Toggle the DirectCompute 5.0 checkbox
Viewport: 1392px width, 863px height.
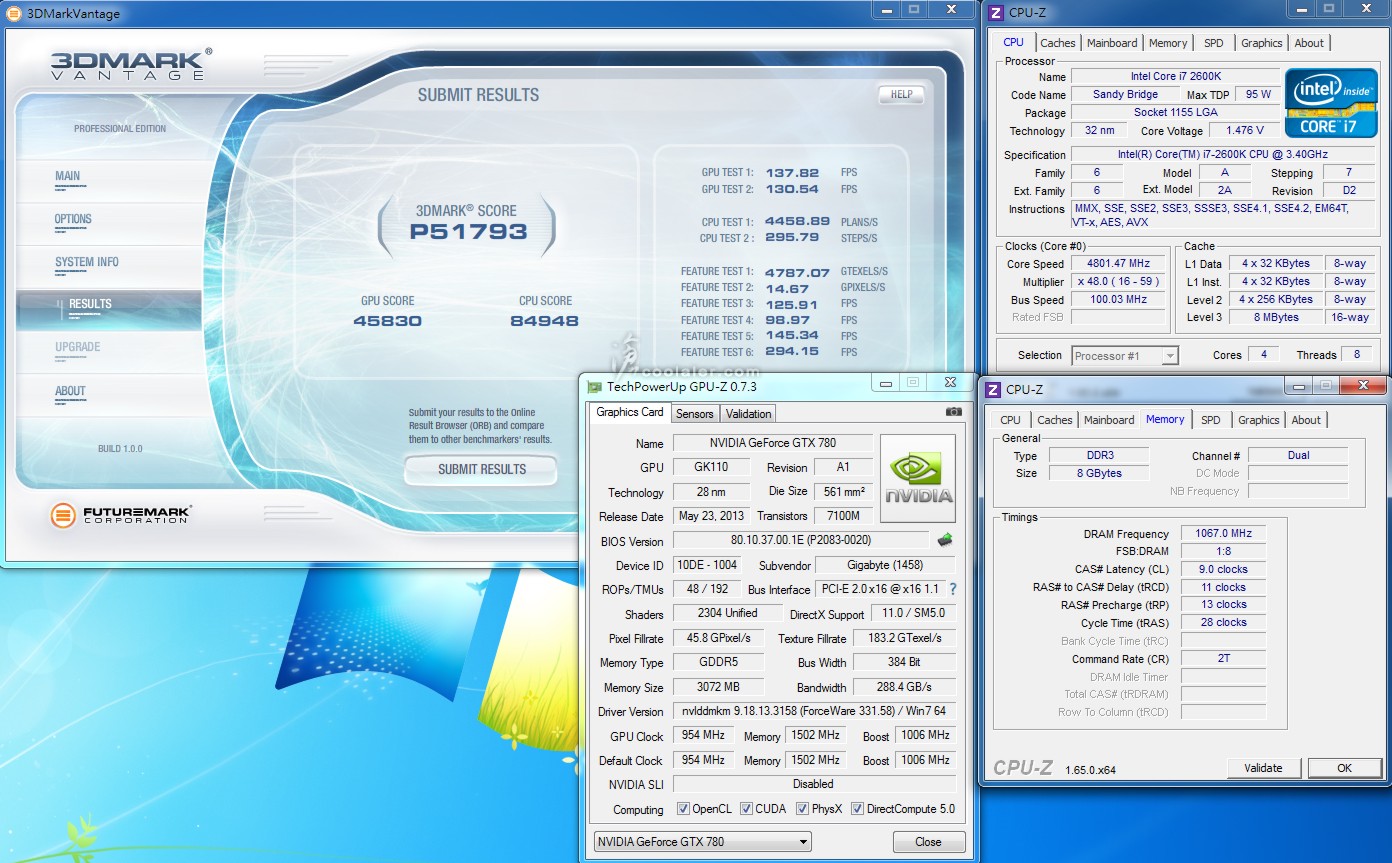[x=857, y=809]
